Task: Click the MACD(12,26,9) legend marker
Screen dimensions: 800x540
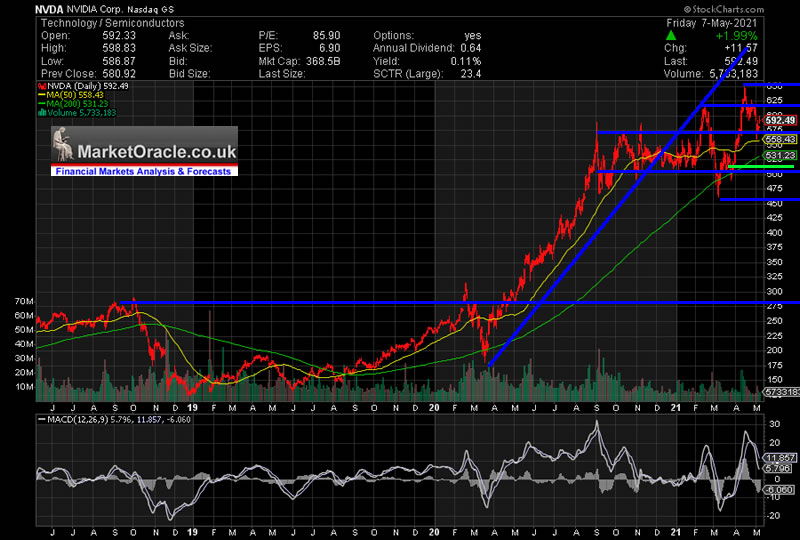Action: tap(40, 418)
